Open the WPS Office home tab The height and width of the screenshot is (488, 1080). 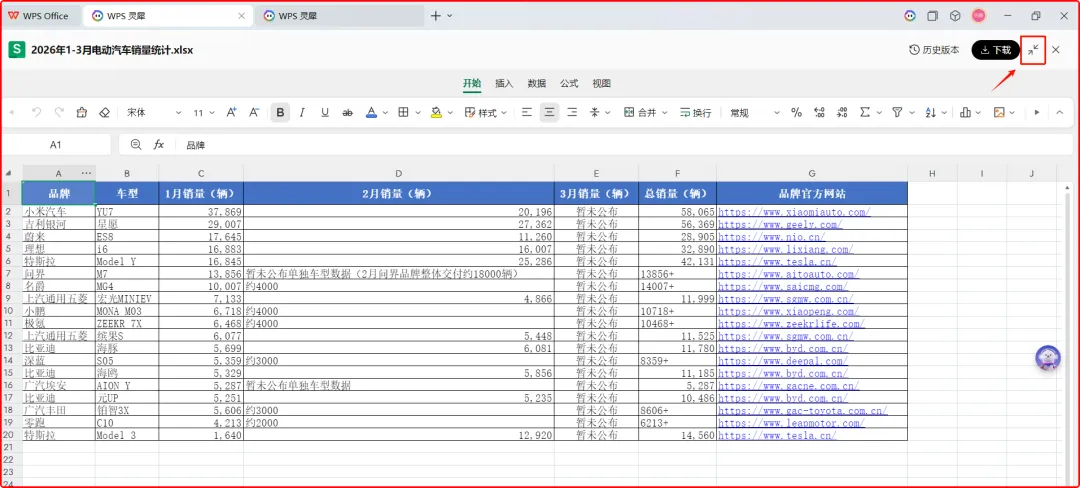coord(39,16)
